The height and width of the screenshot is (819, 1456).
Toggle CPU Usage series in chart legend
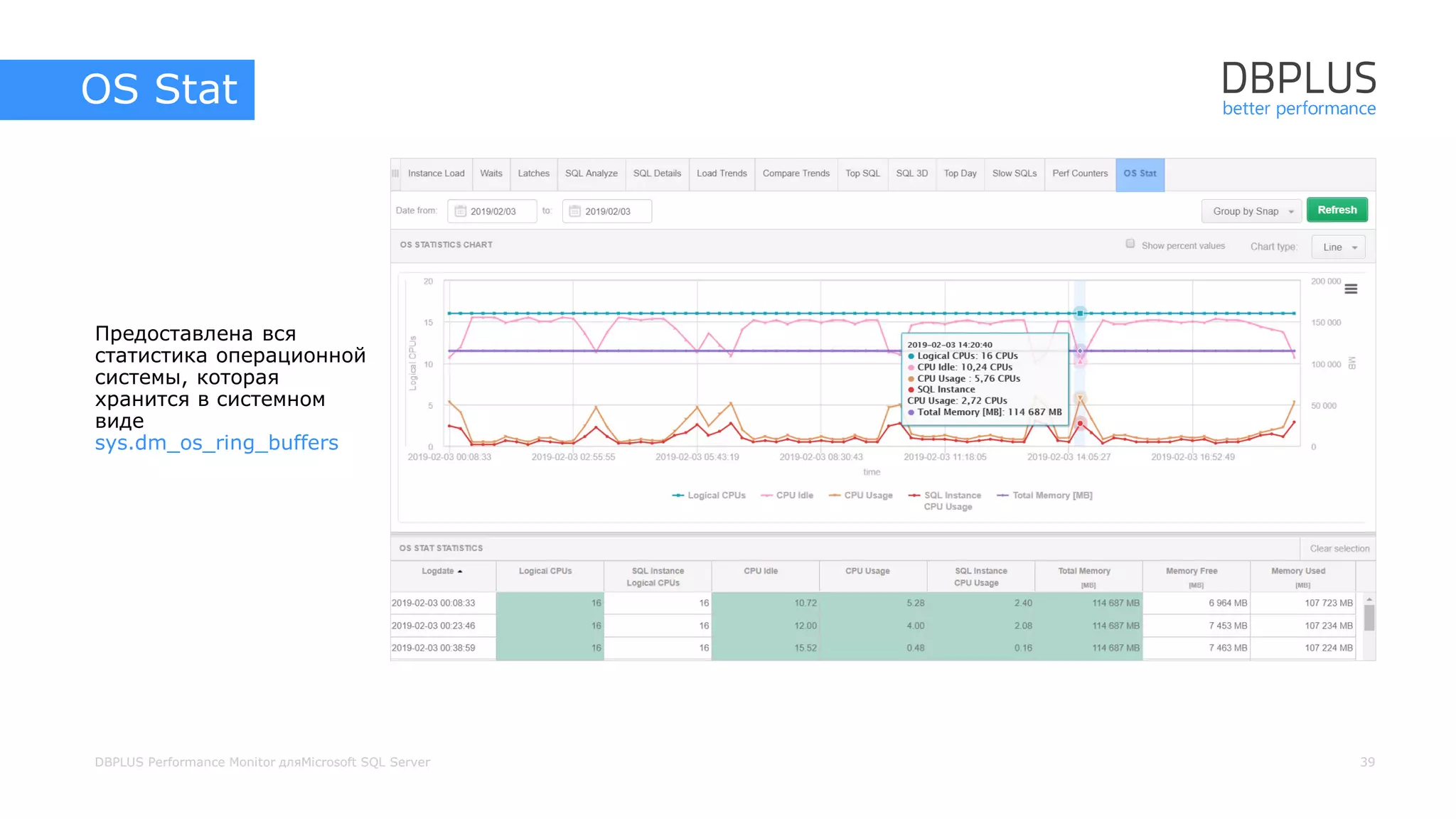point(861,496)
